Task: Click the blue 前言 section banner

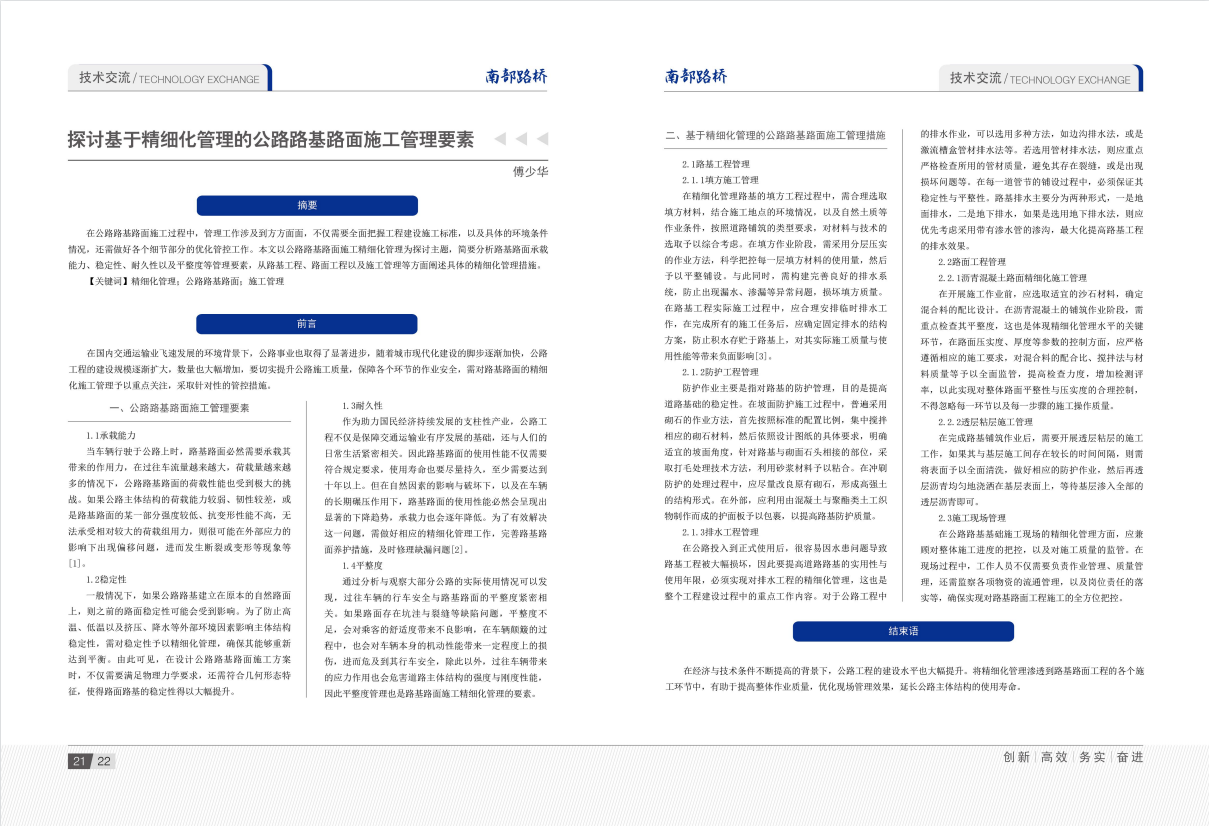Action: 307,324
